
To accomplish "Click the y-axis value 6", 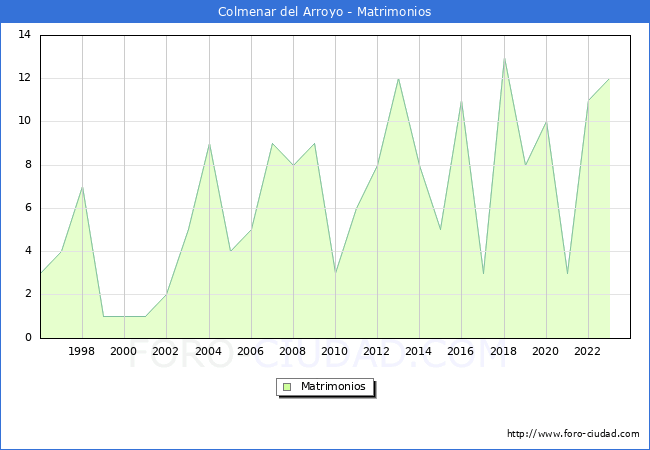I will [28, 208].
